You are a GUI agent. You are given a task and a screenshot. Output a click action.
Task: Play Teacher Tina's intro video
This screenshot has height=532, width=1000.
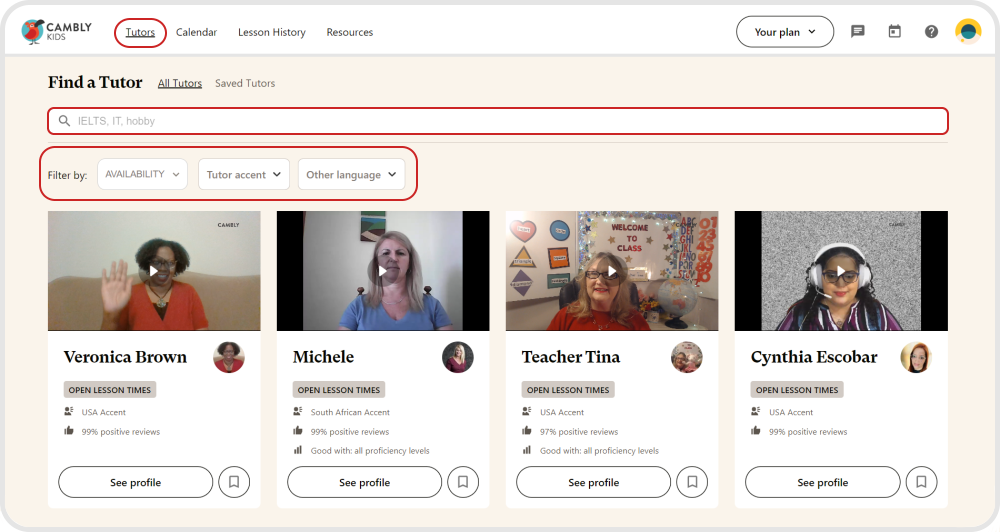[x=612, y=271]
